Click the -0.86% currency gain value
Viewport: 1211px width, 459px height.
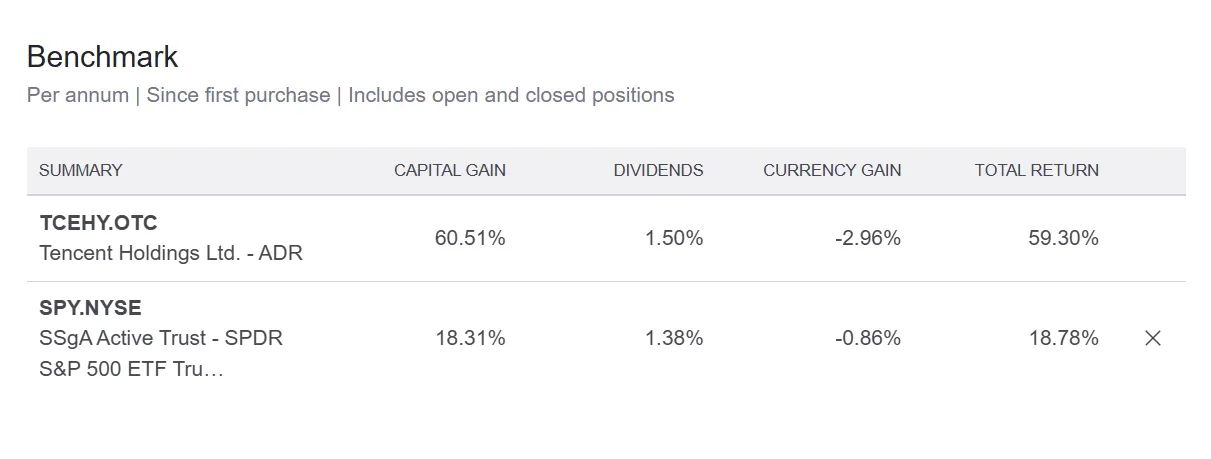[868, 338]
